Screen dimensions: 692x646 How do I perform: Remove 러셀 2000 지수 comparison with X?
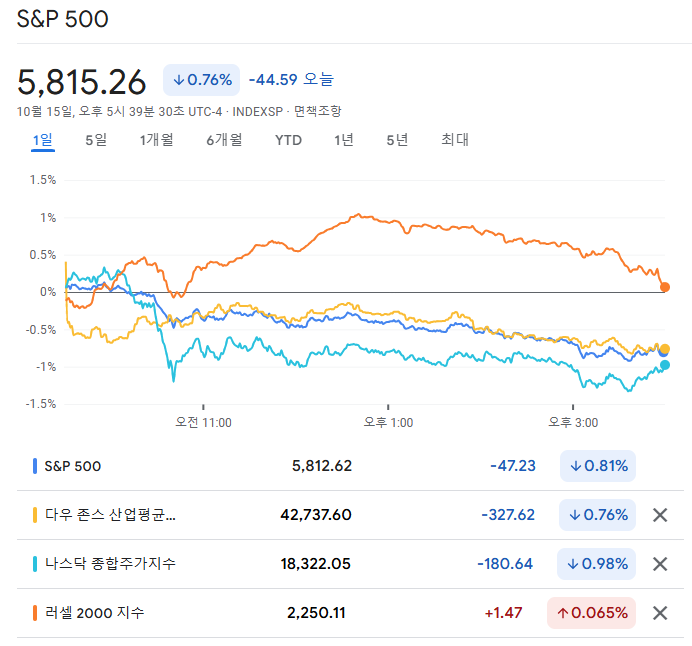click(x=660, y=613)
